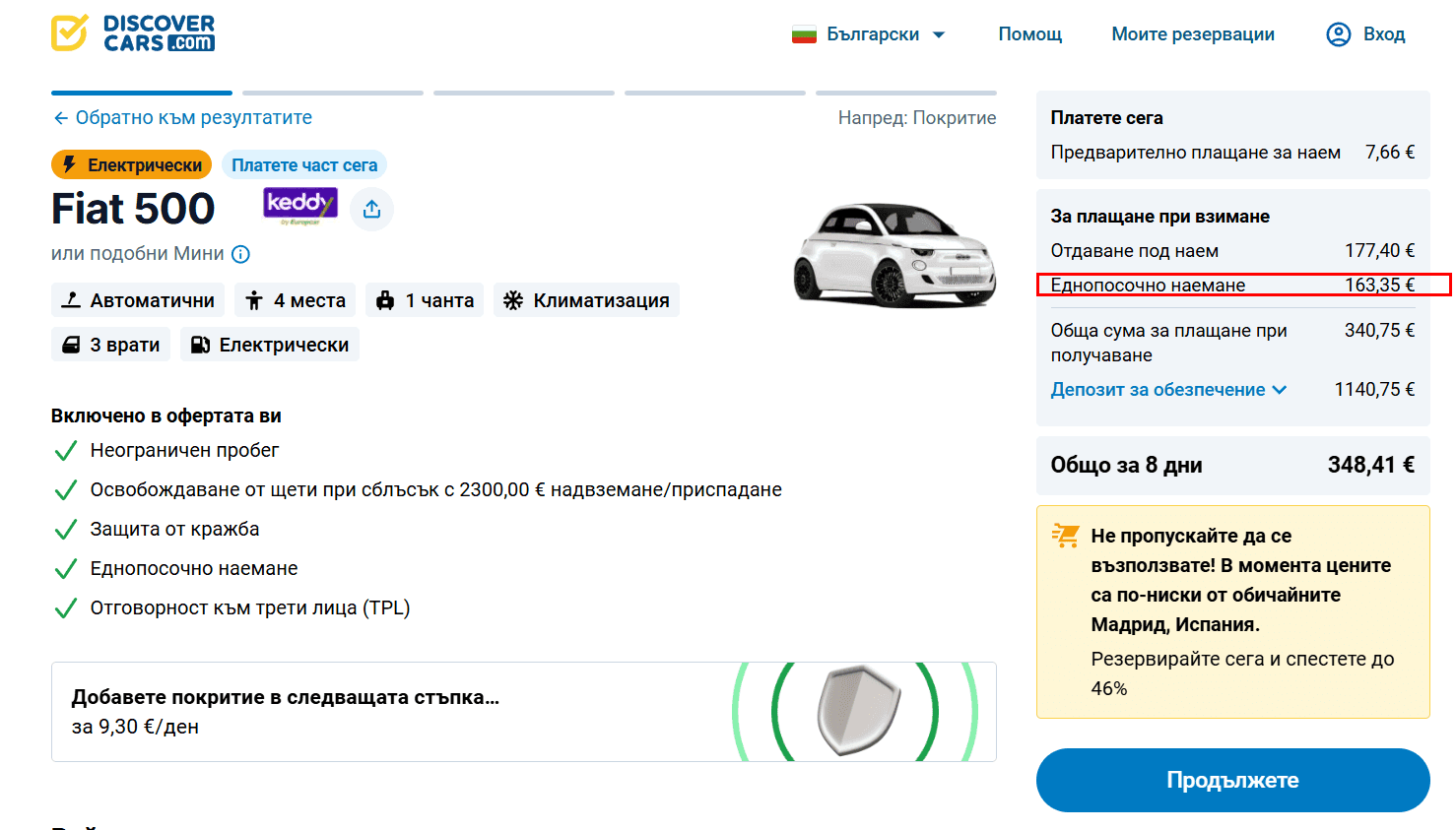Image resolution: width=1456 pixels, height=830 pixels.
Task: Click the Продължете button
Action: click(1233, 780)
